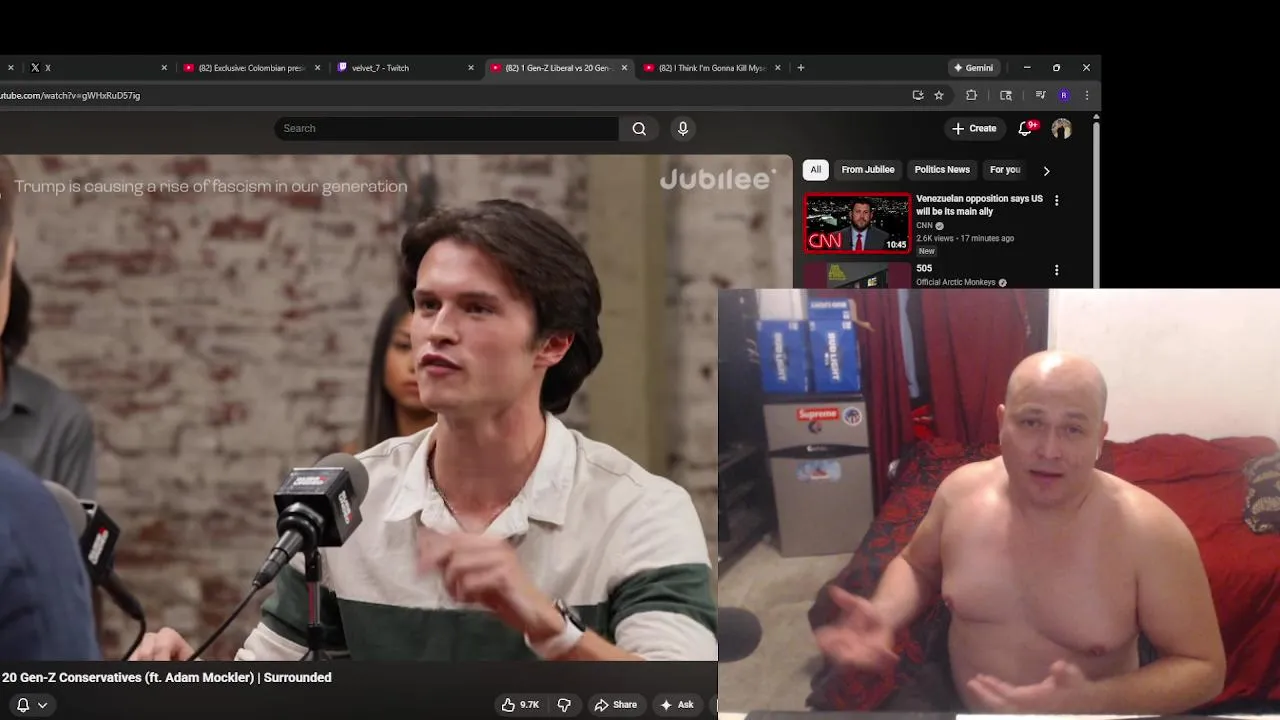The image size is (1280, 720).
Task: Click the Create button
Action: (974, 128)
